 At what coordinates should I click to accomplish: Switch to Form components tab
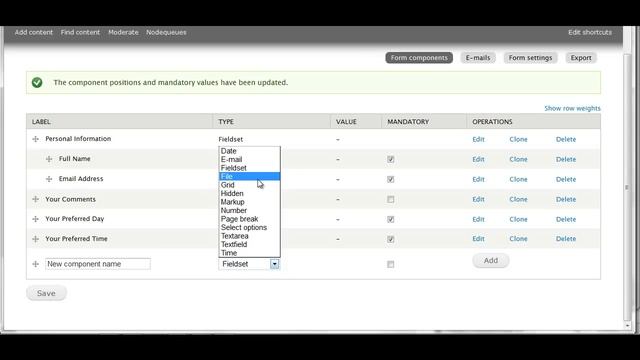[x=419, y=58]
